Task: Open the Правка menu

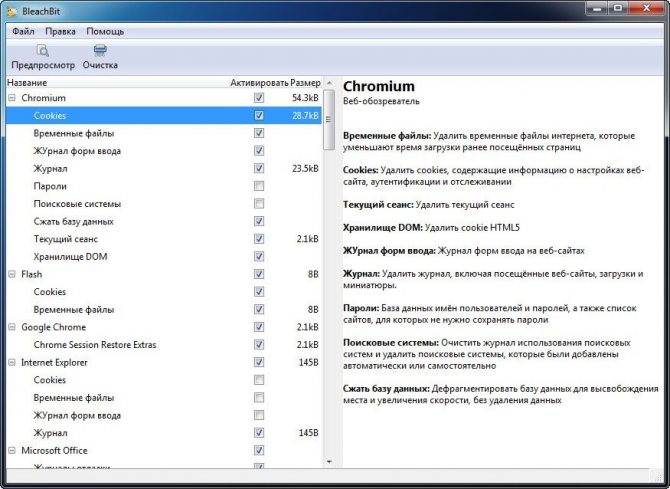Action: point(60,31)
